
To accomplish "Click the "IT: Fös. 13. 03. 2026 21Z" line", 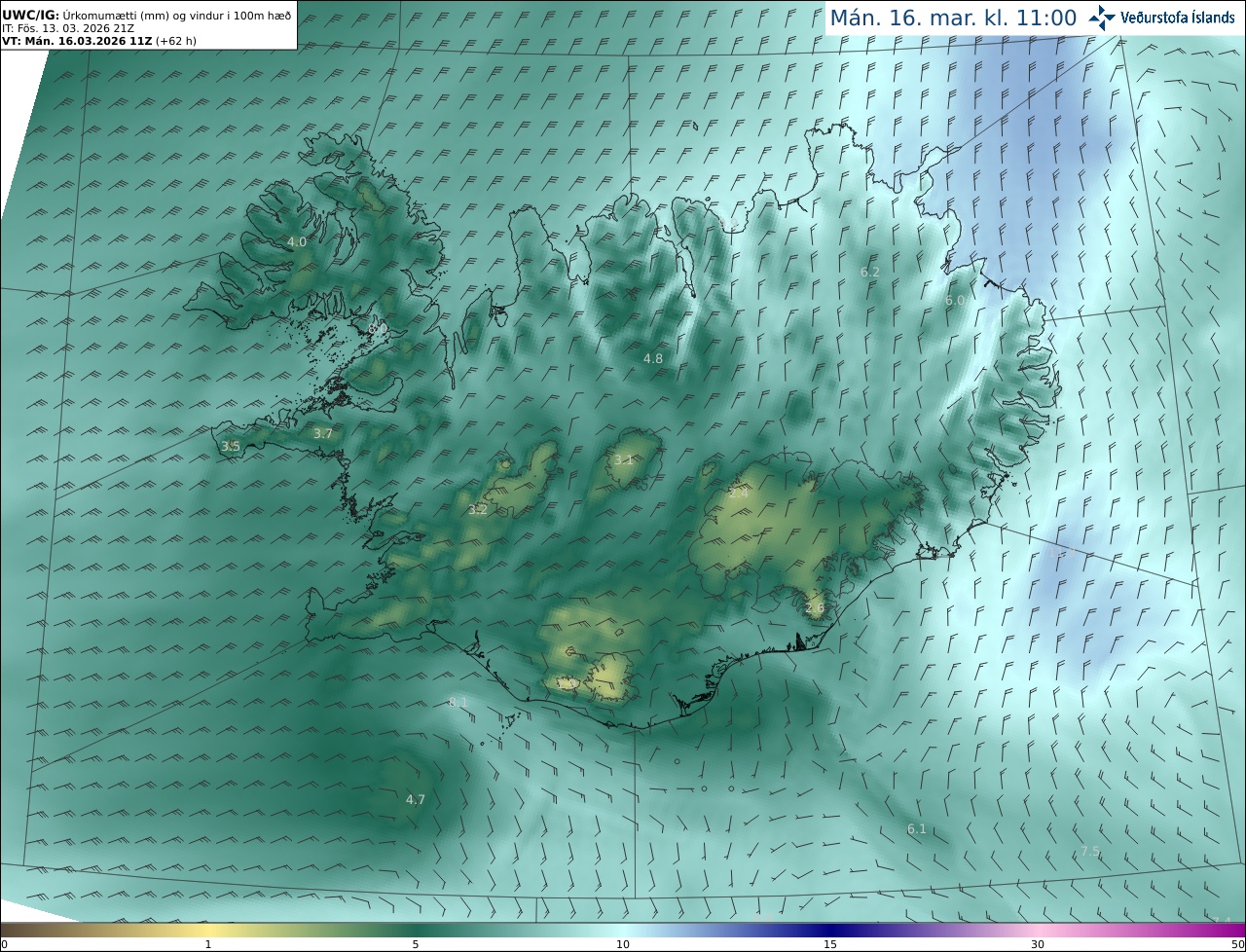I will pyautogui.click(x=68, y=28).
